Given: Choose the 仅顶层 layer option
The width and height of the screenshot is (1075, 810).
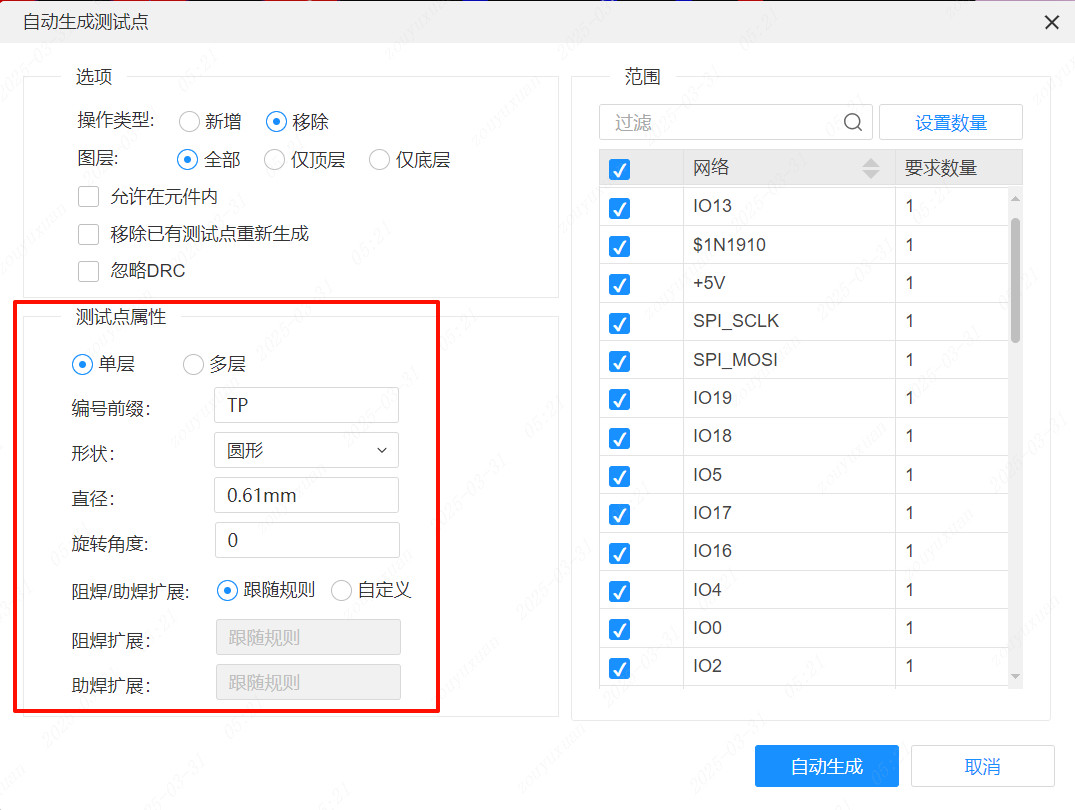Looking at the screenshot, I should (274, 159).
